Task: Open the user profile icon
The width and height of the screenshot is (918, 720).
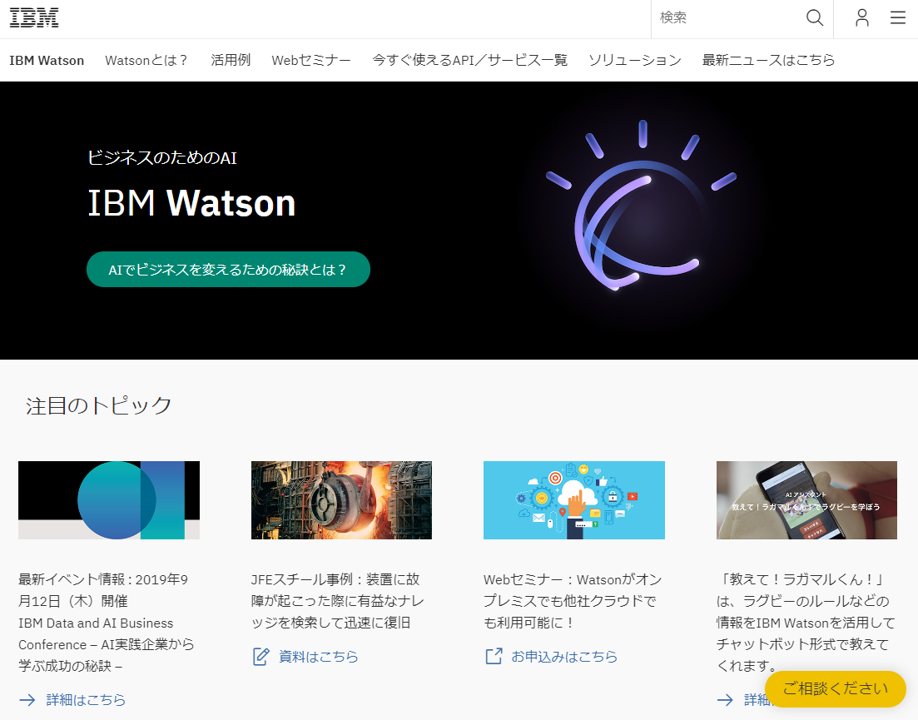Action: (x=862, y=18)
